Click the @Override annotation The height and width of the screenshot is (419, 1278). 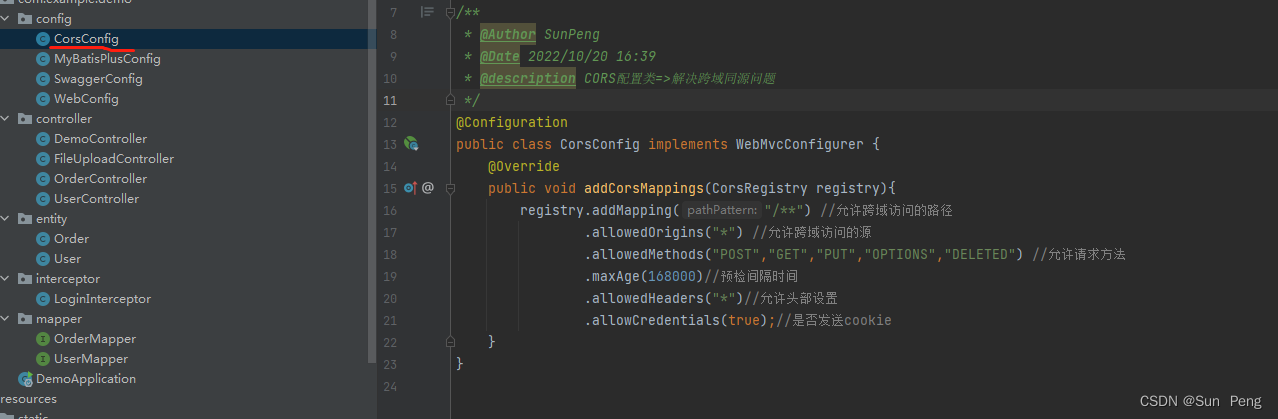tap(524, 166)
